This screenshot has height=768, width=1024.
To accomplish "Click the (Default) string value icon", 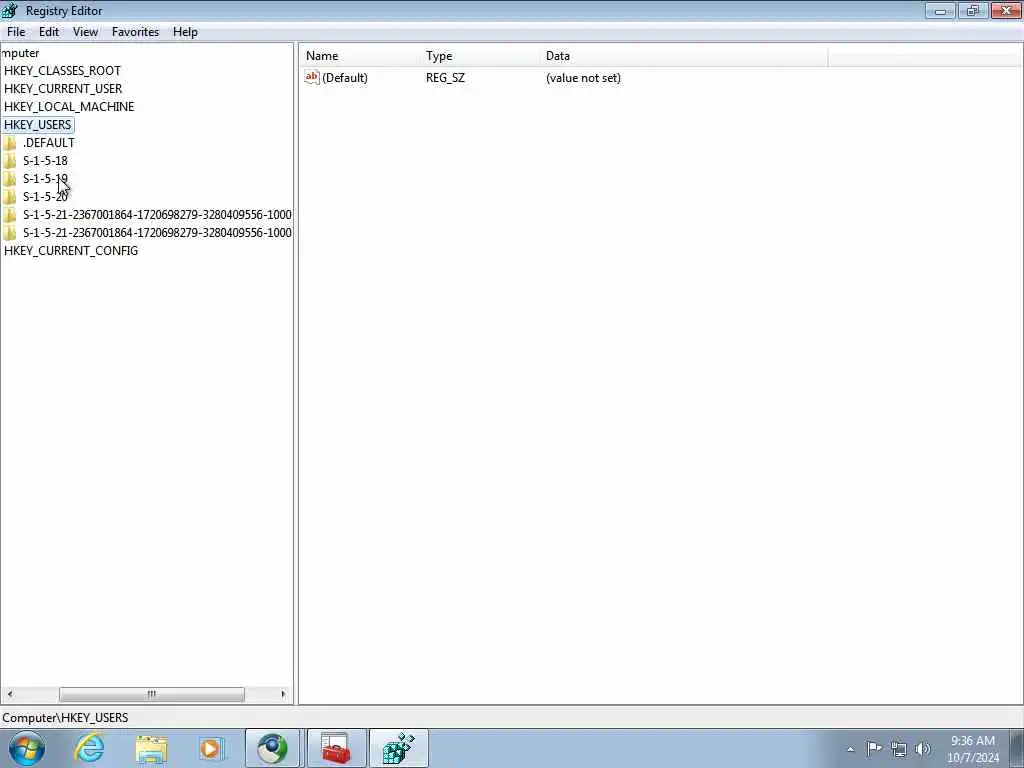I will [312, 78].
